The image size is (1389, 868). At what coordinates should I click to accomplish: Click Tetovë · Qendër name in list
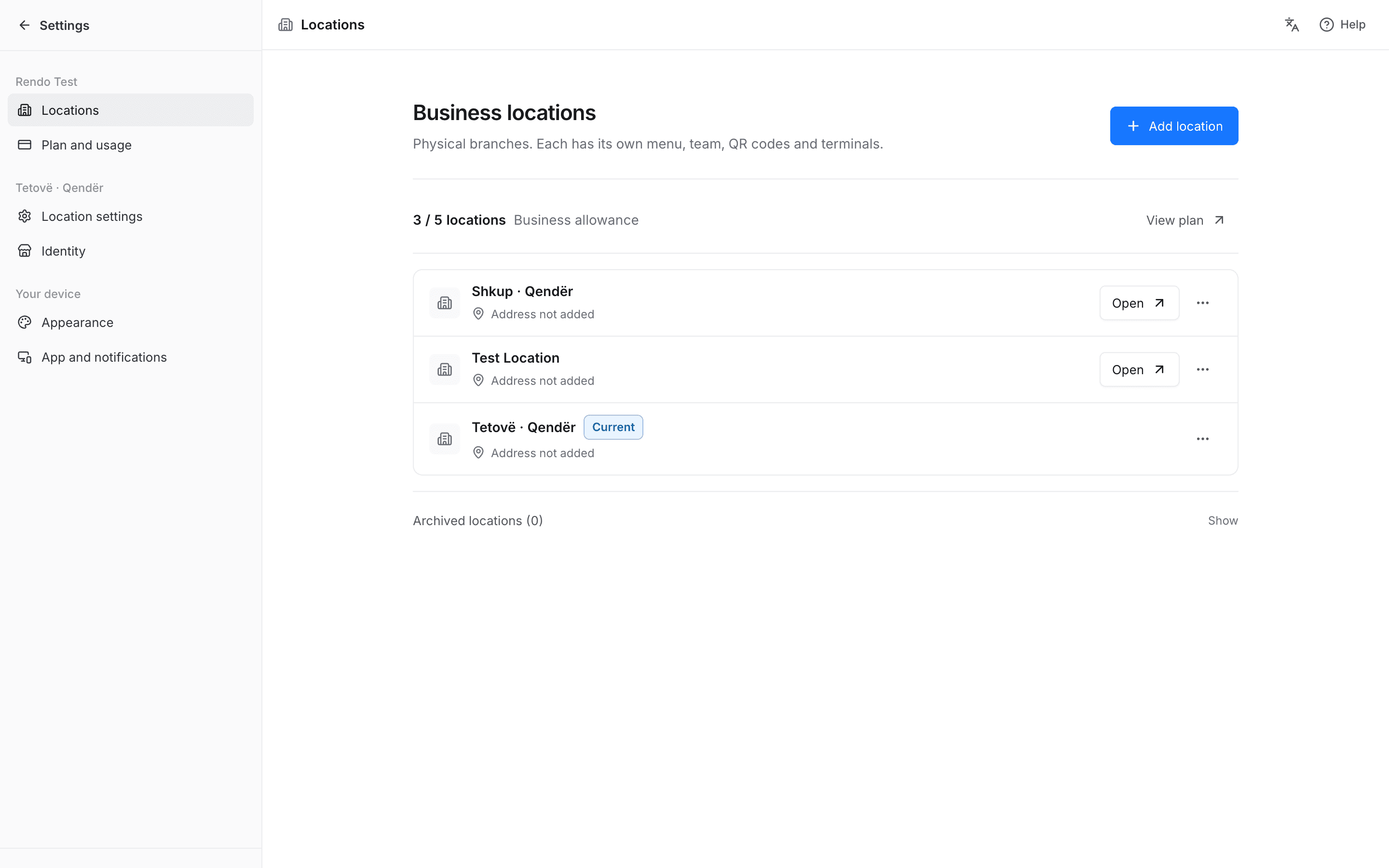[523, 428]
